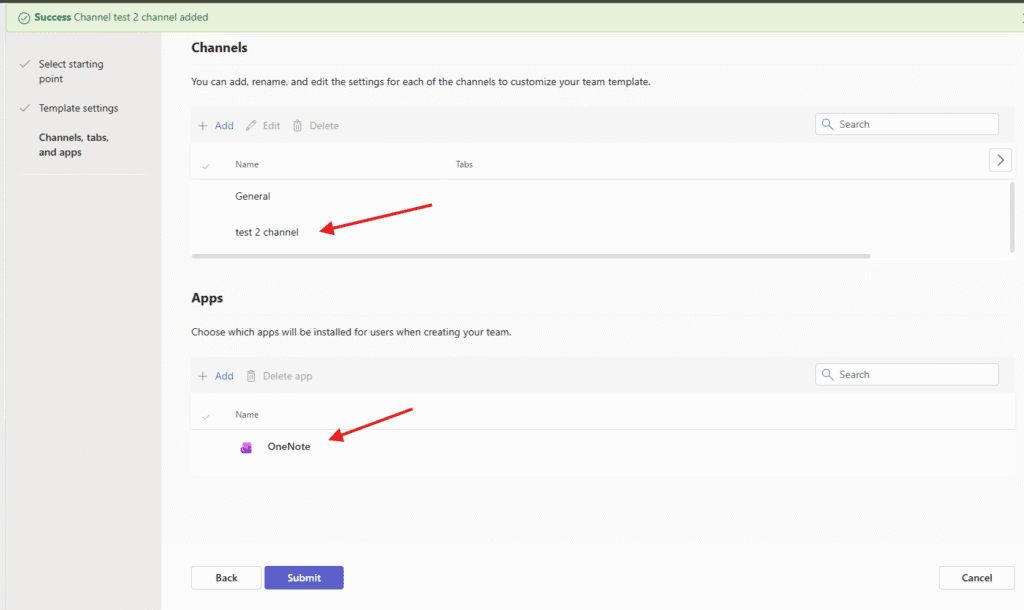Sort apps by the Name column header
Viewport: 1024px width, 610px height.
(x=247, y=414)
